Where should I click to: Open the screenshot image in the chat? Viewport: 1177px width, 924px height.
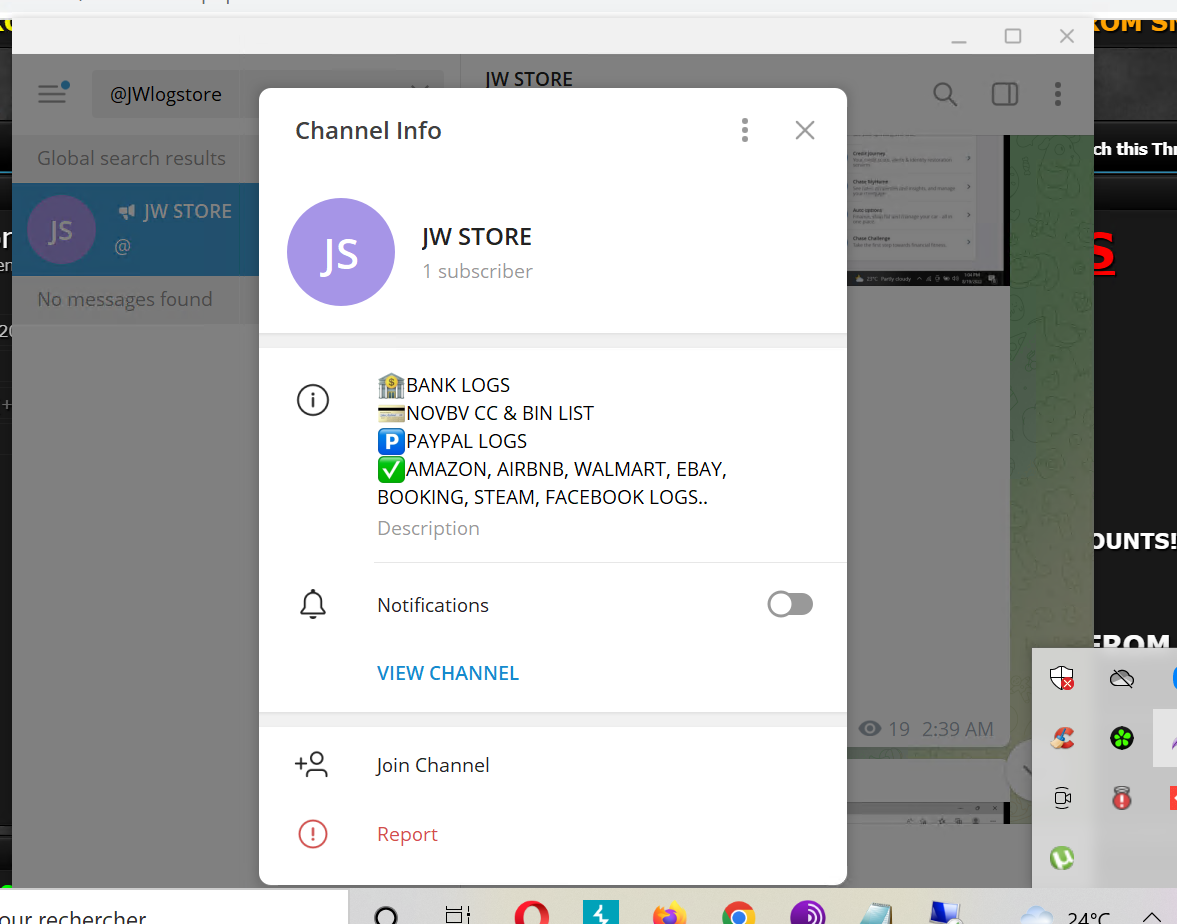929,210
